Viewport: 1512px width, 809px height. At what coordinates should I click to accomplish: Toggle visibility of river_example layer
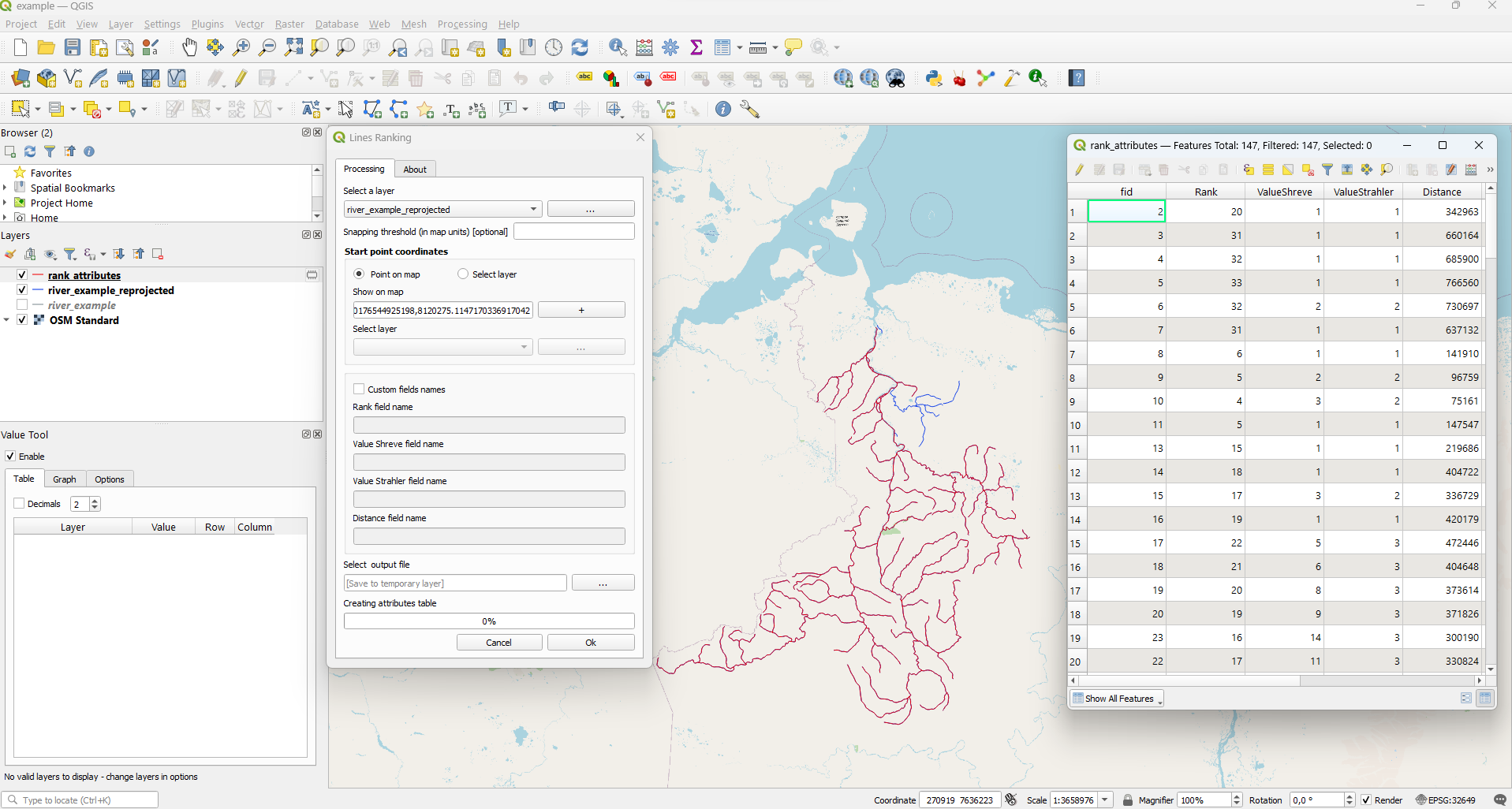coord(22,305)
